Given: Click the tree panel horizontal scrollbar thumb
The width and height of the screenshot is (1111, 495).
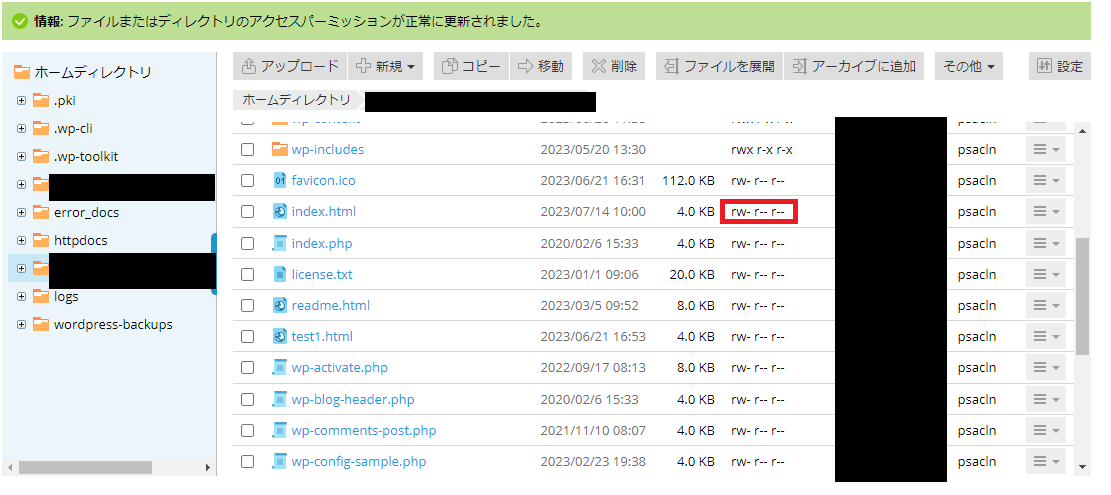Looking at the screenshot, I should (x=86, y=467).
